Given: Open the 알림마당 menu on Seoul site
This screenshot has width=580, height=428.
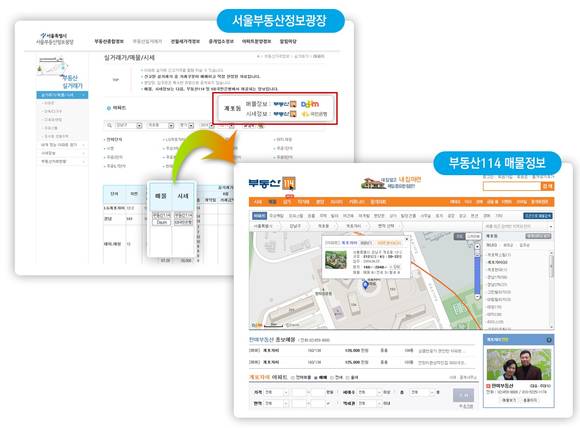Looking at the screenshot, I should (288, 41).
